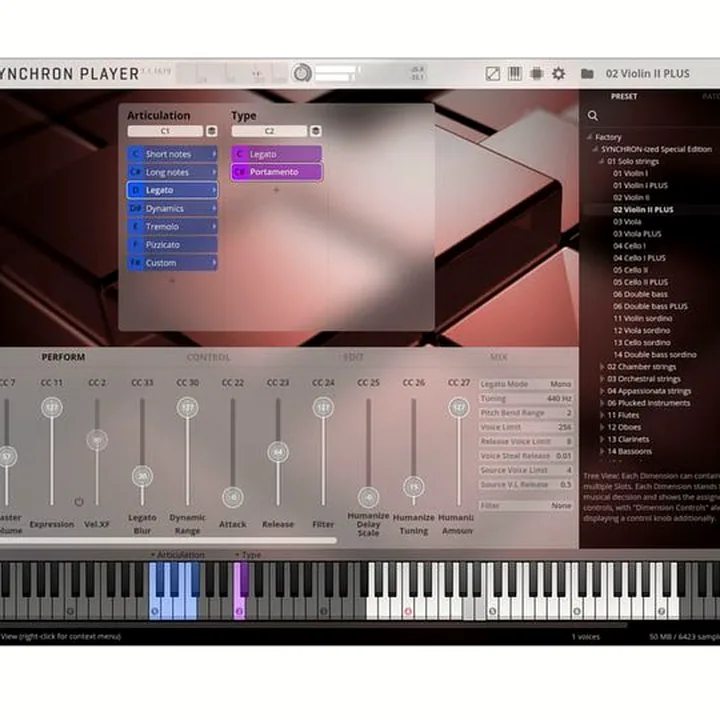Select the 11 Violin sordino preset
Image resolution: width=720 pixels, height=720 pixels.
pos(642,318)
